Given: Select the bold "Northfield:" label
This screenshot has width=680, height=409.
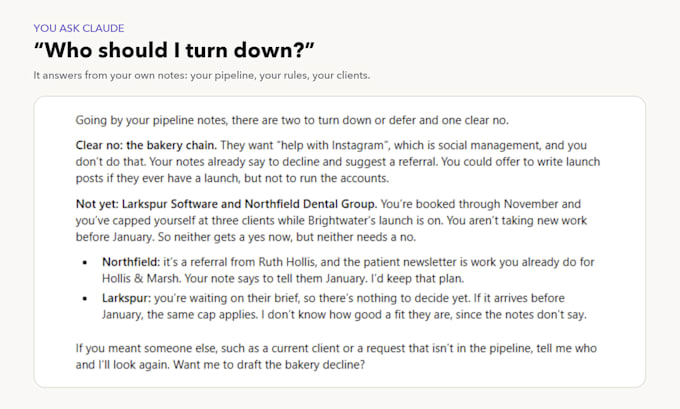Looking at the screenshot, I should click(x=131, y=262).
